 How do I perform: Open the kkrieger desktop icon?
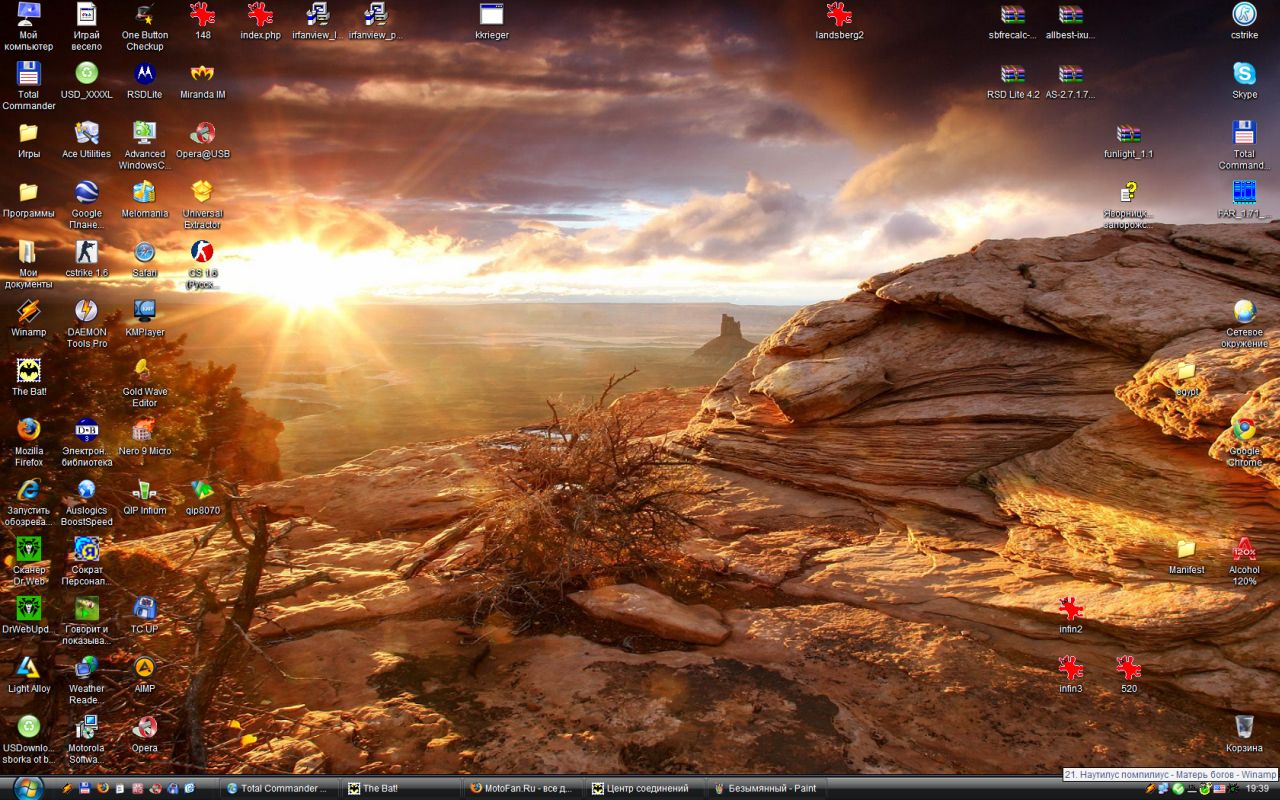[x=492, y=21]
